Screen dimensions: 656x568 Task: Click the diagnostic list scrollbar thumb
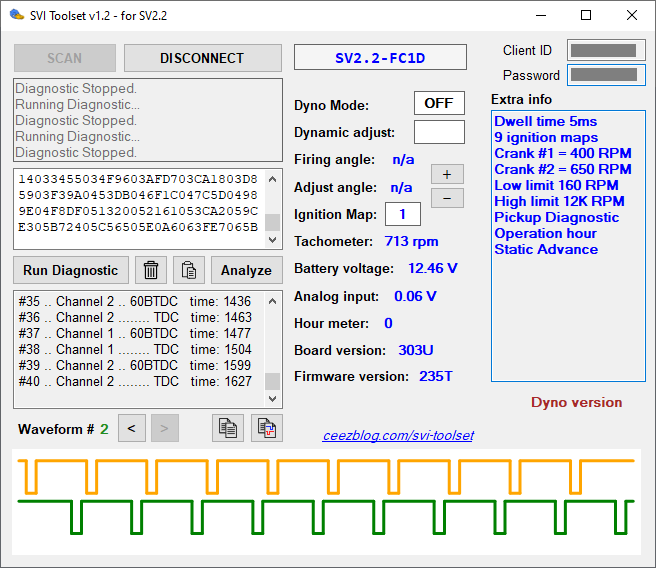coord(273,381)
